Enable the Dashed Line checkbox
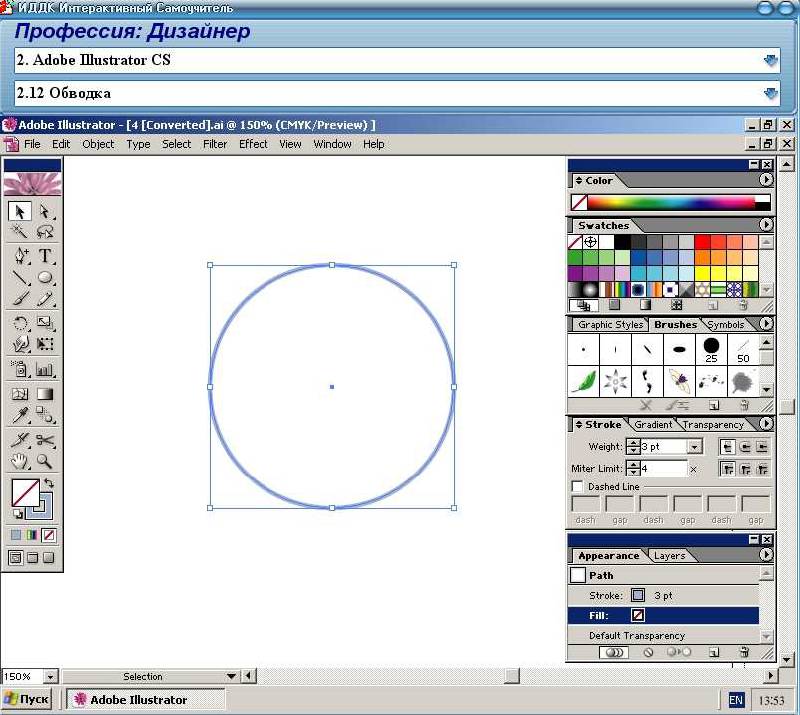The image size is (800, 715). click(x=577, y=486)
